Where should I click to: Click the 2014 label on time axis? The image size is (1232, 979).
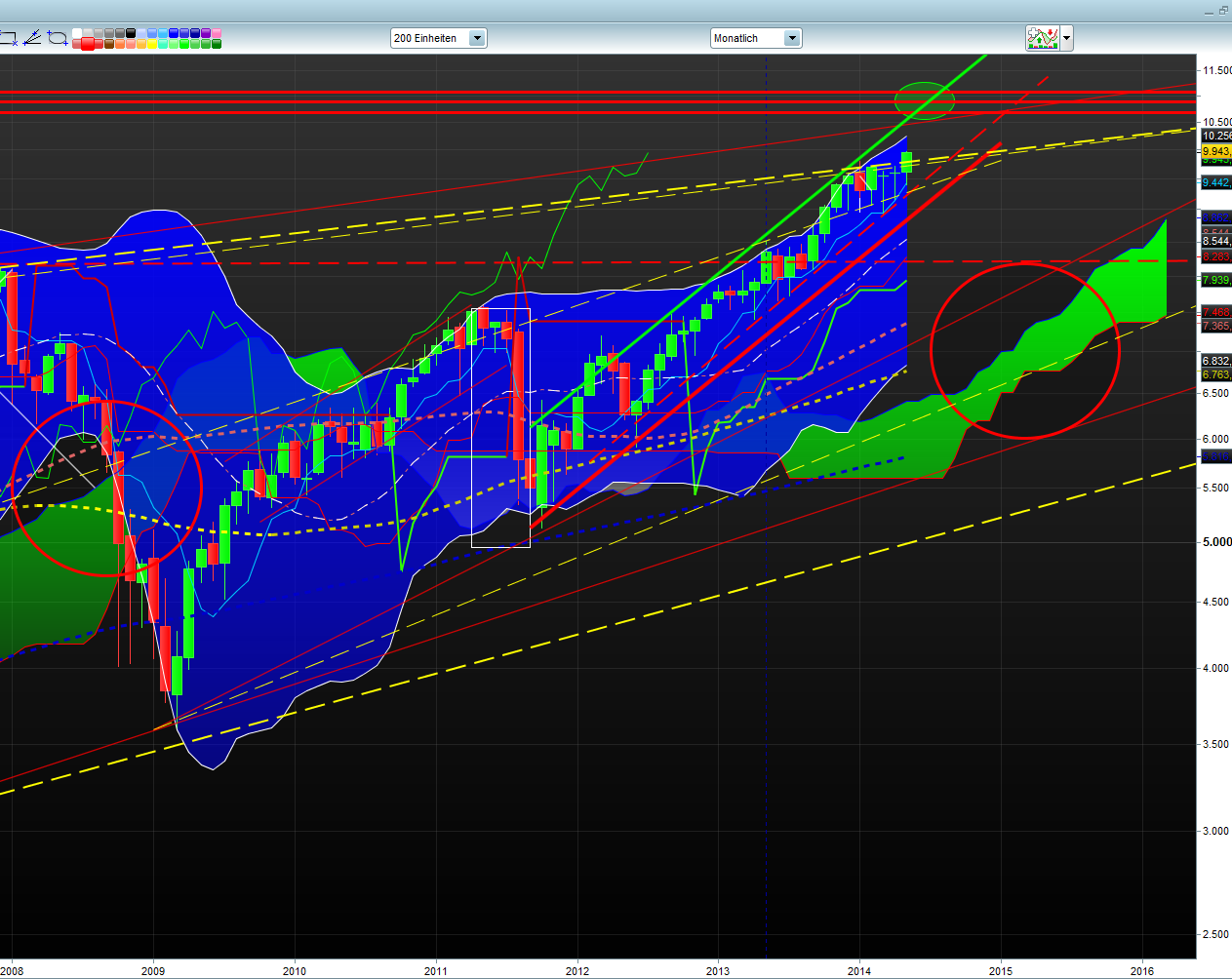858,970
